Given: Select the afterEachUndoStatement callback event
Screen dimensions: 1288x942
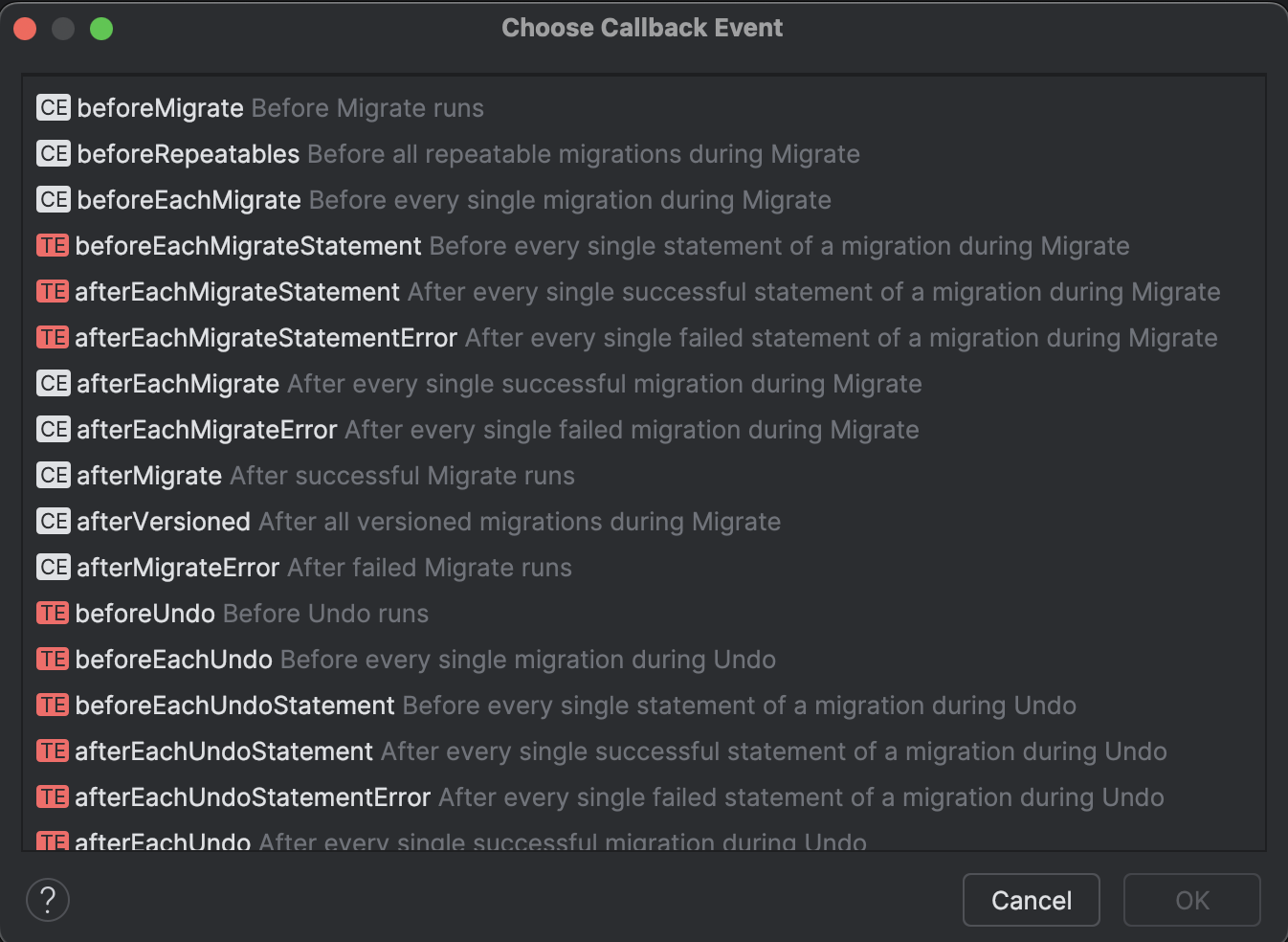Looking at the screenshot, I should (223, 751).
